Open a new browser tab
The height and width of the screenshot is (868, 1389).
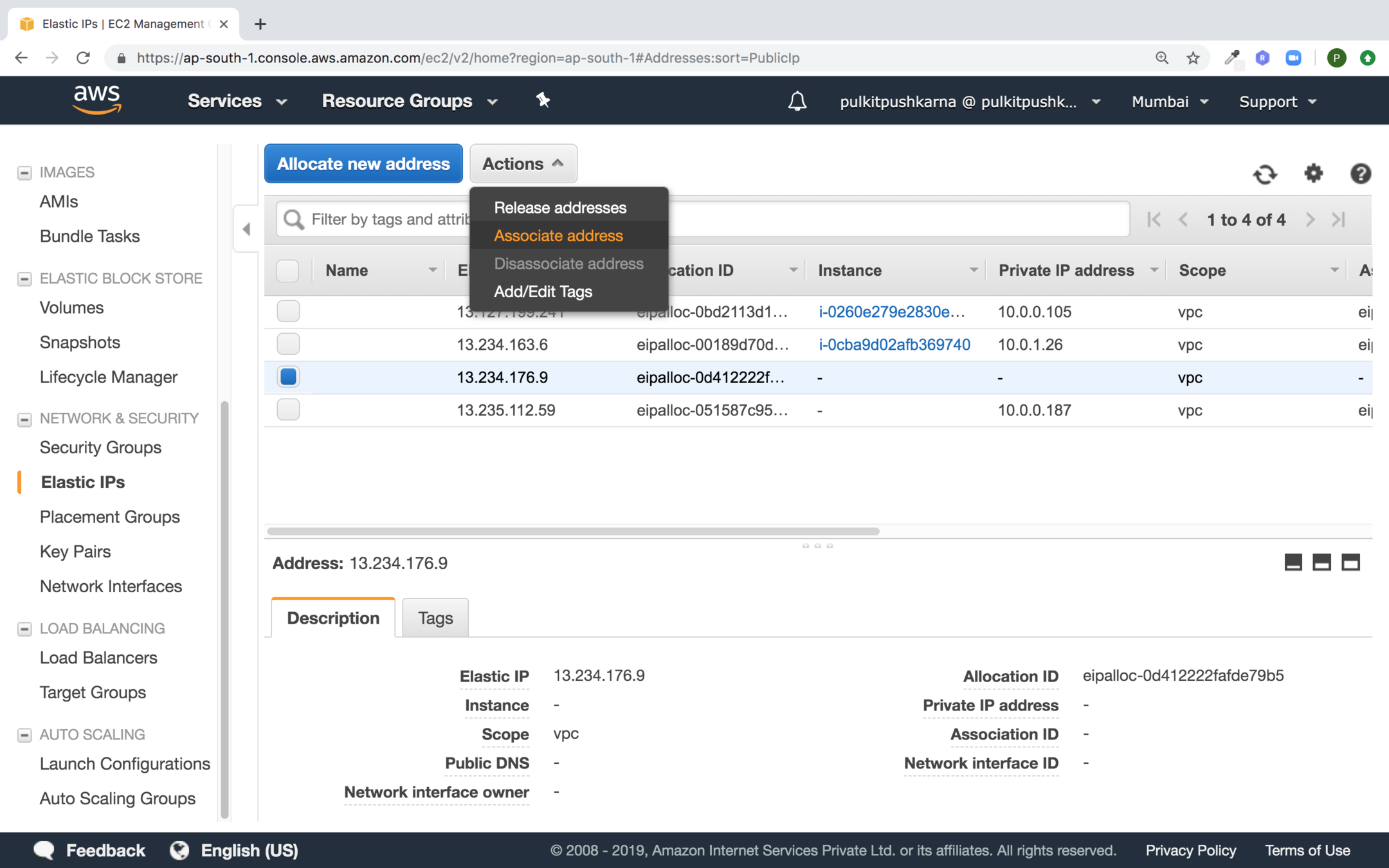[x=260, y=24]
